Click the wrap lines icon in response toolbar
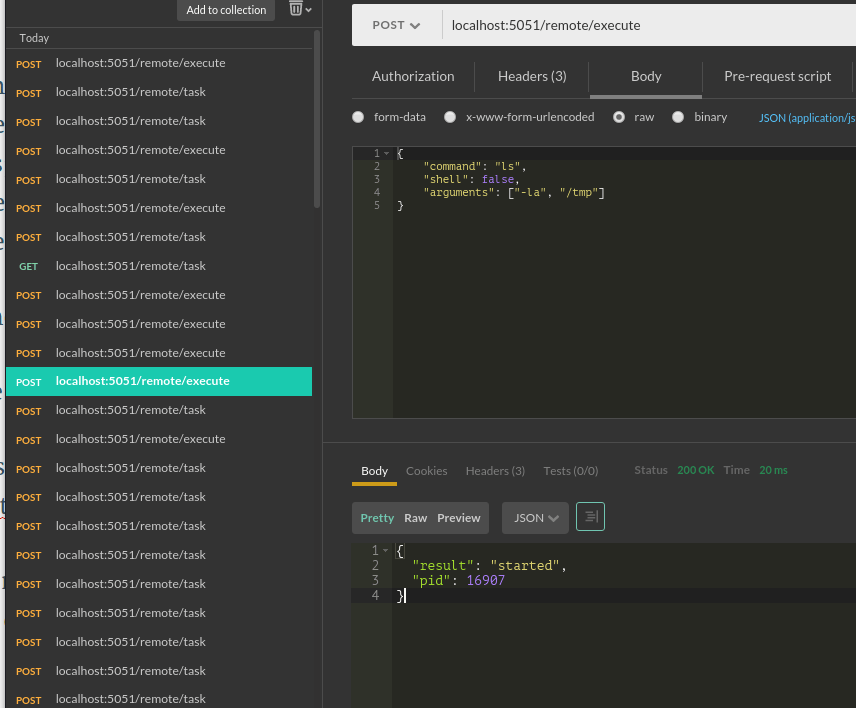This screenshot has width=856, height=708. (x=590, y=517)
